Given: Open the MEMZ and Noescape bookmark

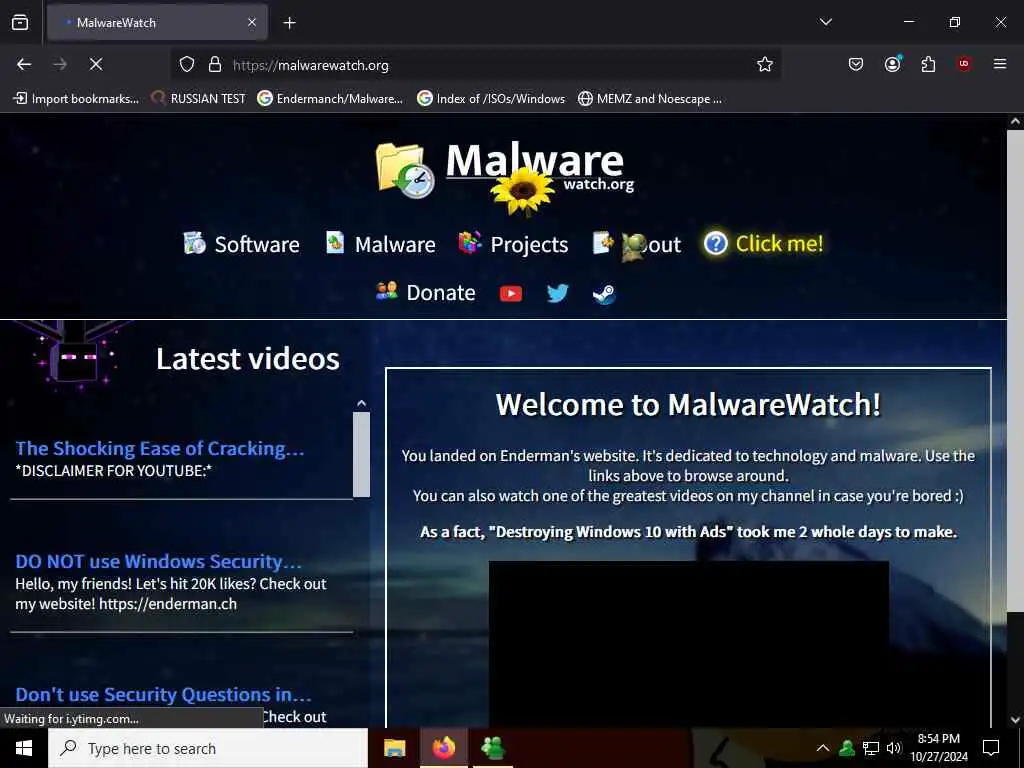Looking at the screenshot, I should (650, 99).
